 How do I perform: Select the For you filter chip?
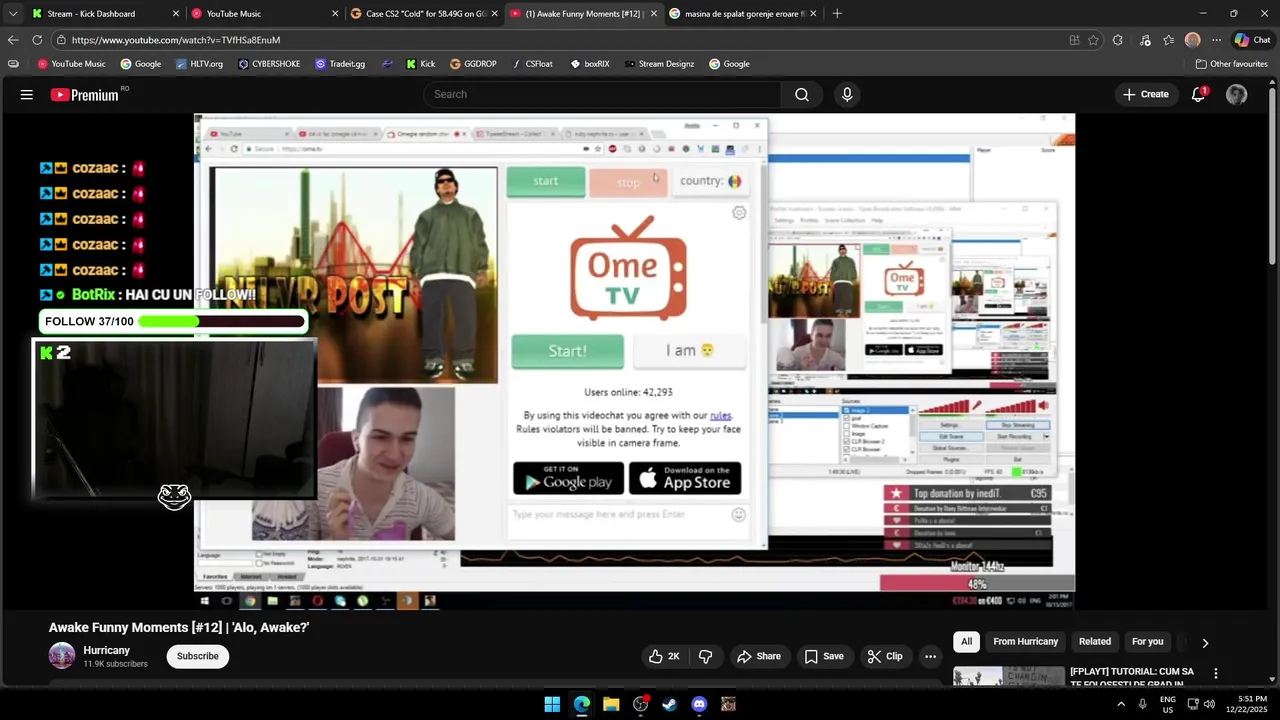pos(1147,642)
